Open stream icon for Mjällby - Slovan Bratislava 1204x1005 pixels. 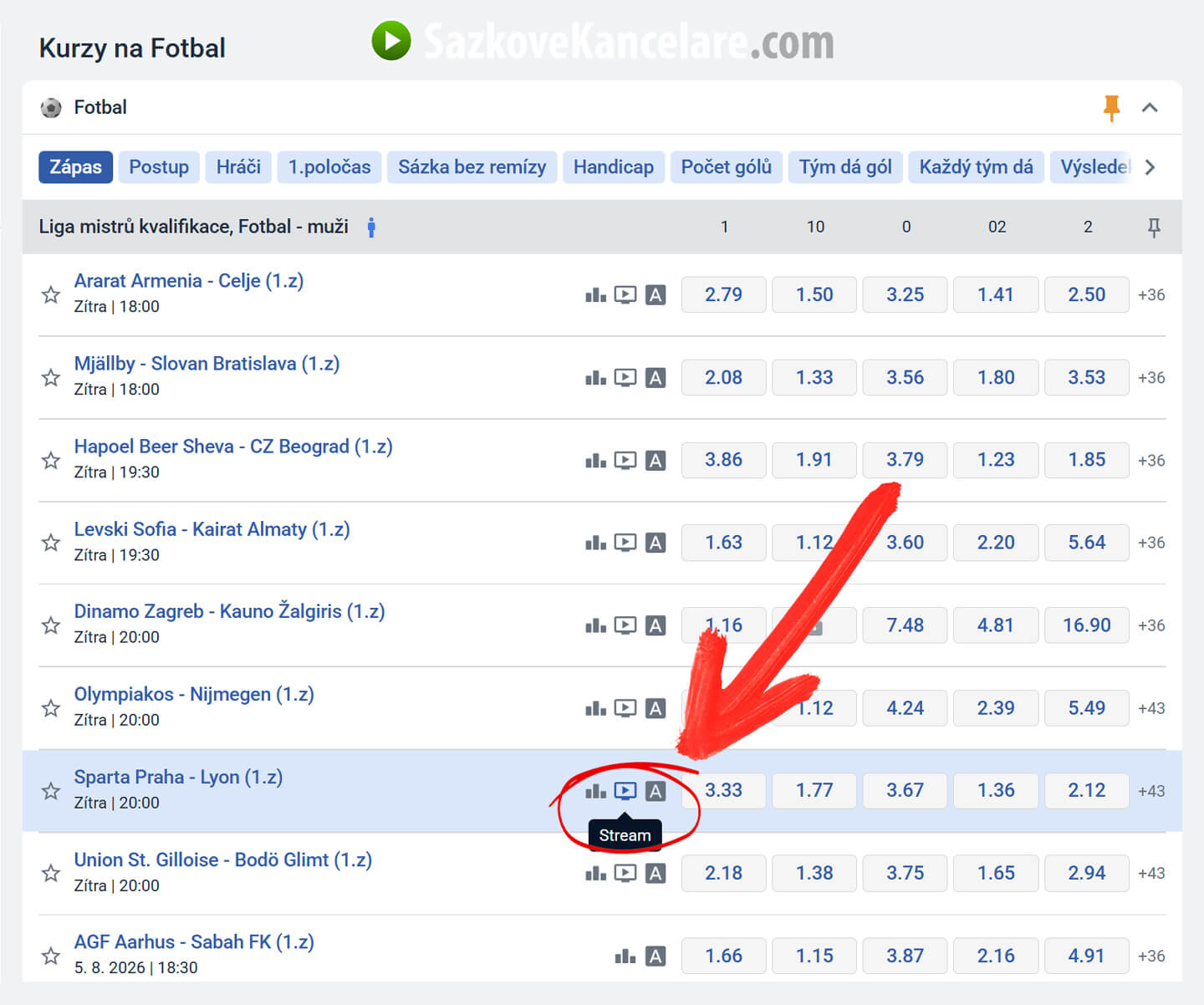pyautogui.click(x=625, y=377)
